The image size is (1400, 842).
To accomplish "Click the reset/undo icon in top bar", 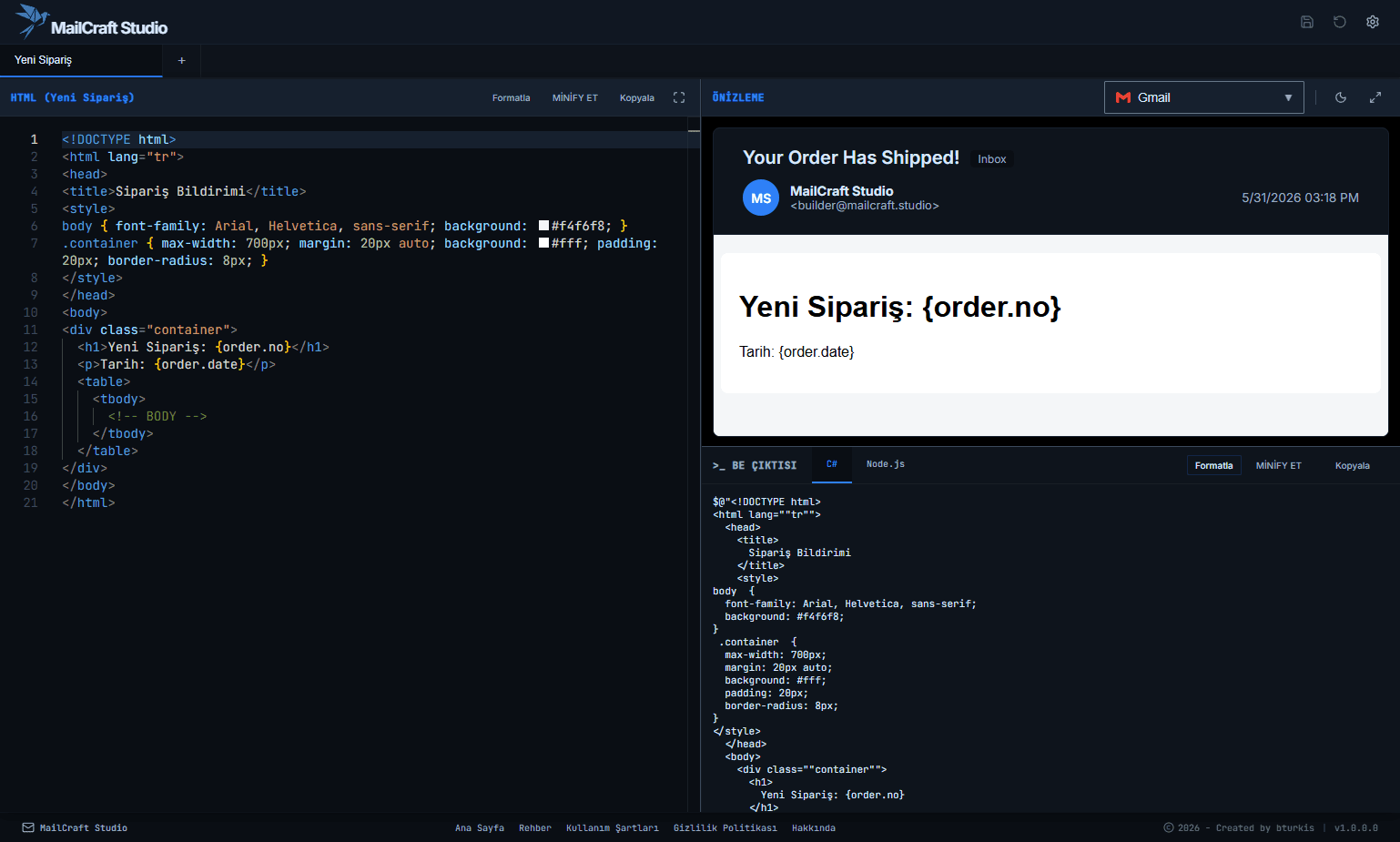I will [x=1339, y=22].
